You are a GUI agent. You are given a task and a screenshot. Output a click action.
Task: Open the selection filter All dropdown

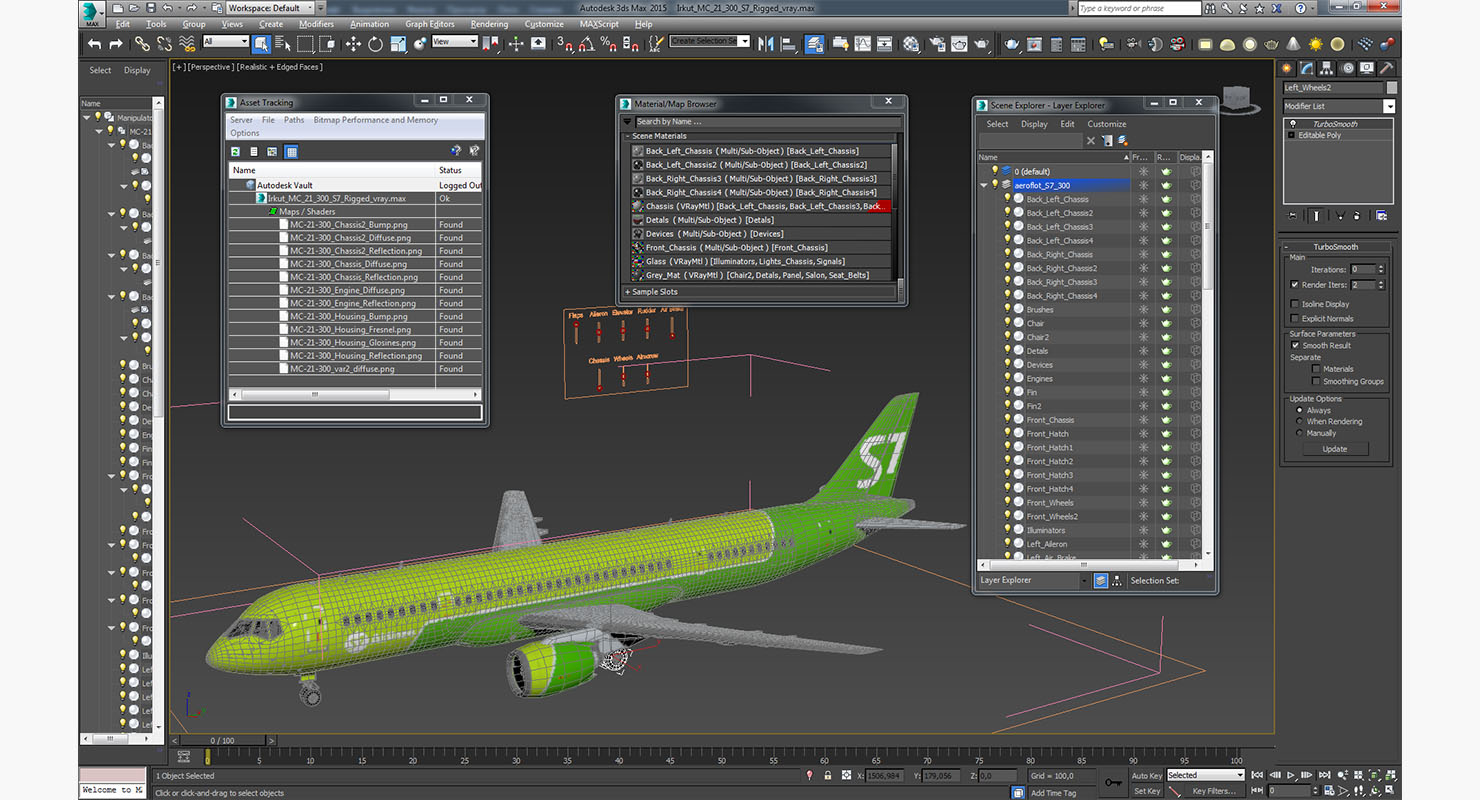pos(225,42)
